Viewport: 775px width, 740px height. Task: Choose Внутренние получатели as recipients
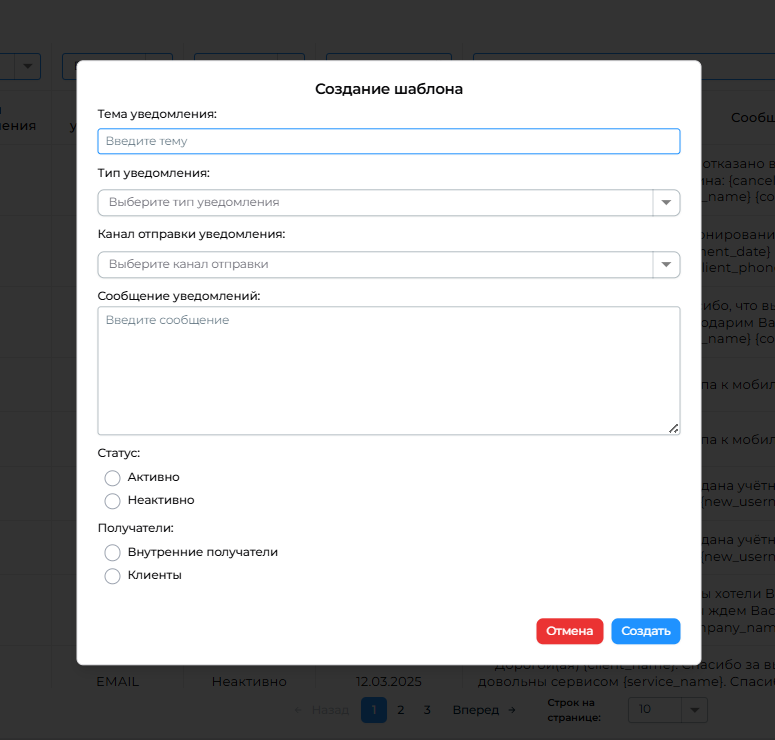[112, 553]
